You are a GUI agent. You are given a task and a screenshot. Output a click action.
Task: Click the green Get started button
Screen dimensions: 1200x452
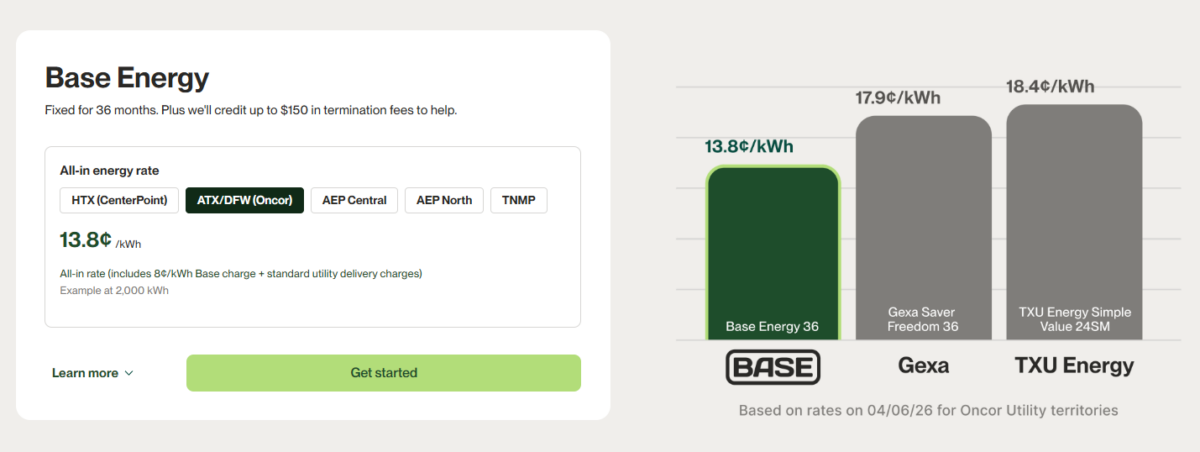click(383, 373)
